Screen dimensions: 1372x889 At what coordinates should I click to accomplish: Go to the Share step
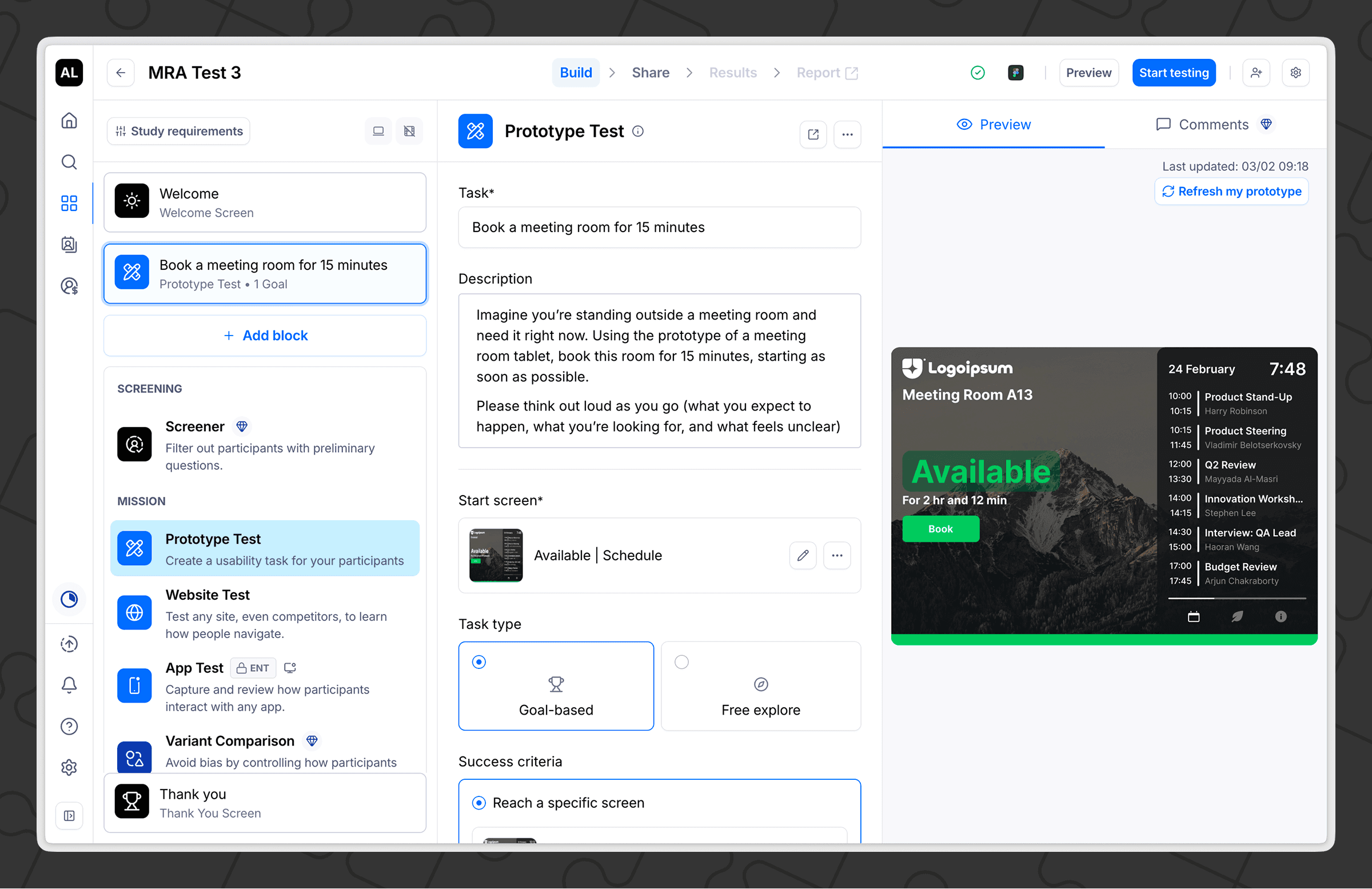[651, 73]
